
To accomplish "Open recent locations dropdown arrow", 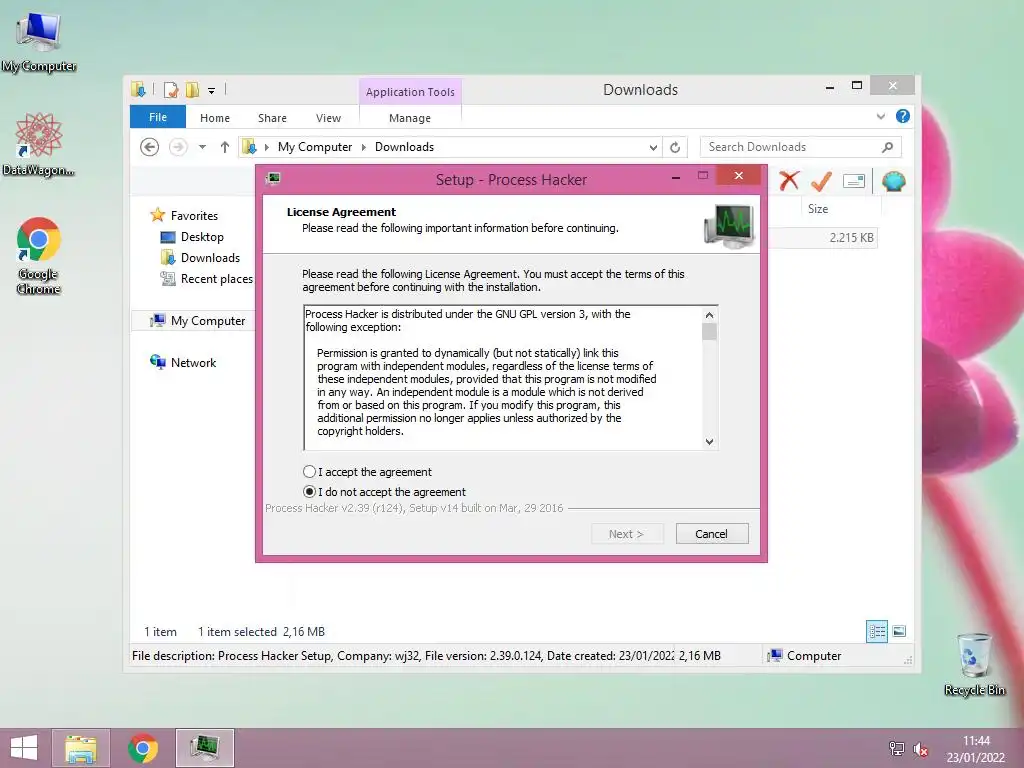I will point(202,147).
